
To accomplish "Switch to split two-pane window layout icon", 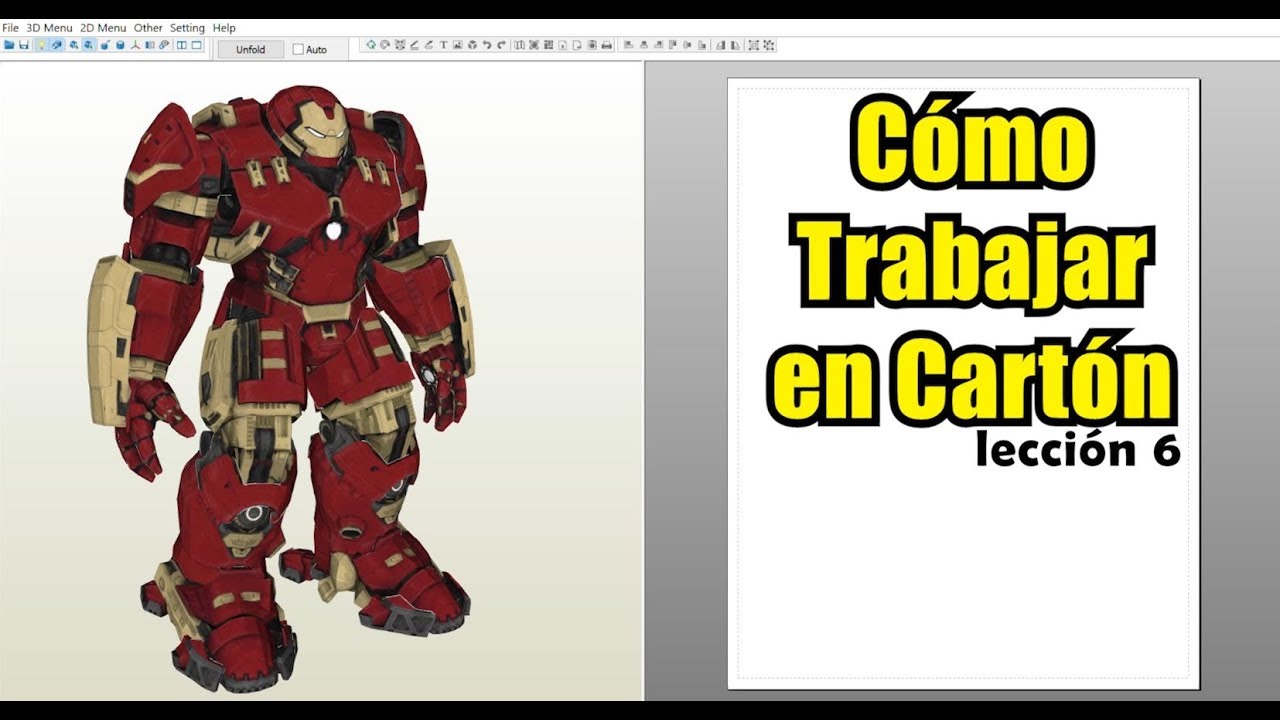I will pyautogui.click(x=181, y=45).
